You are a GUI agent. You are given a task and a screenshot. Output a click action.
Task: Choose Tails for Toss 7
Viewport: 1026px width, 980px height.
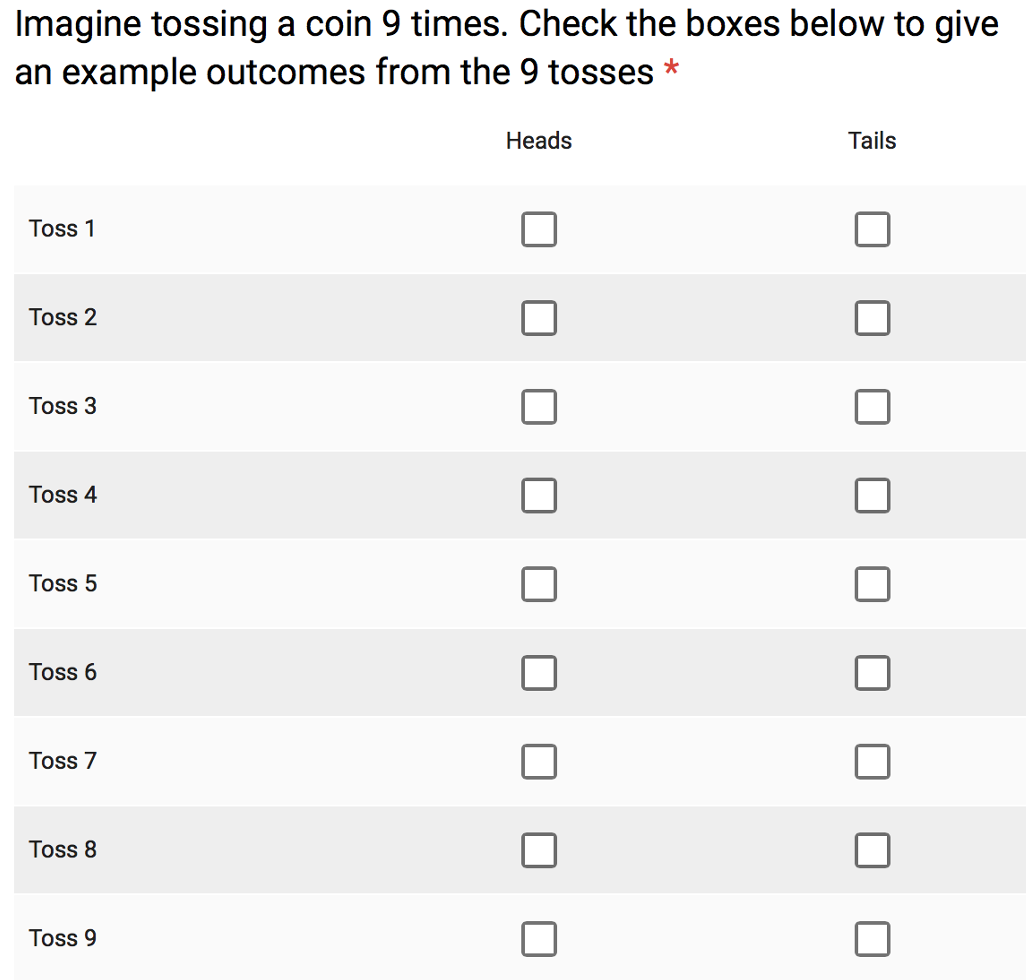coord(872,762)
